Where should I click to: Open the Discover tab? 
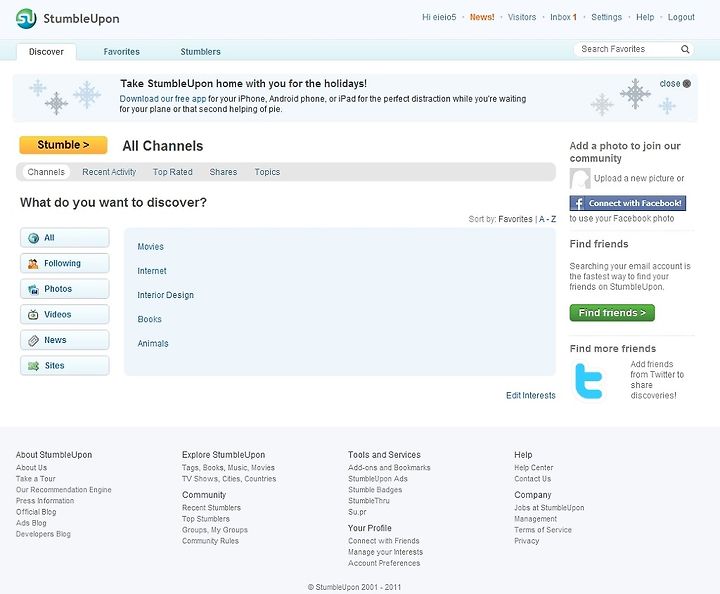[x=46, y=51]
